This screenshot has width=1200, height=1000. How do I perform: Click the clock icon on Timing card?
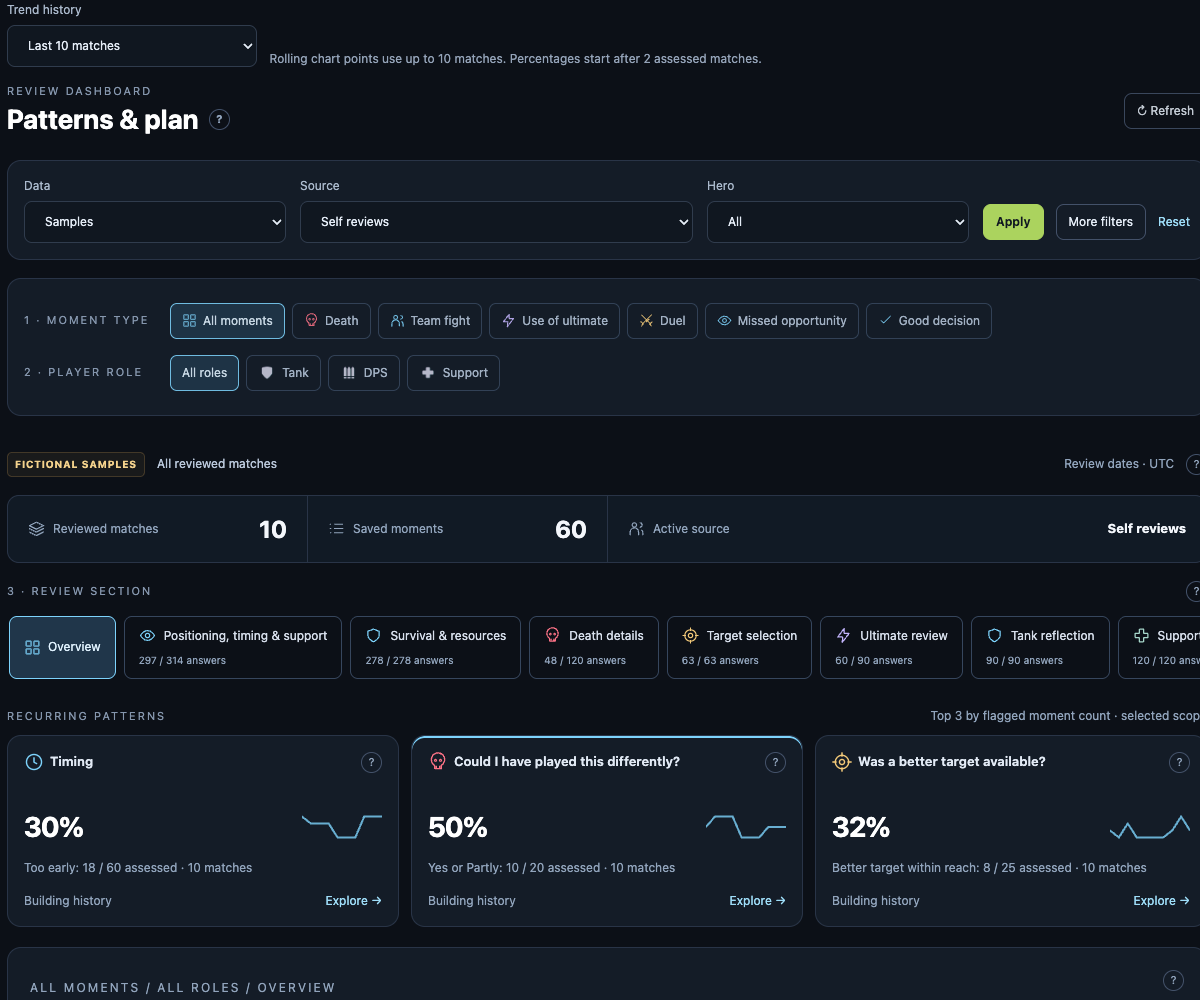(x=33, y=762)
